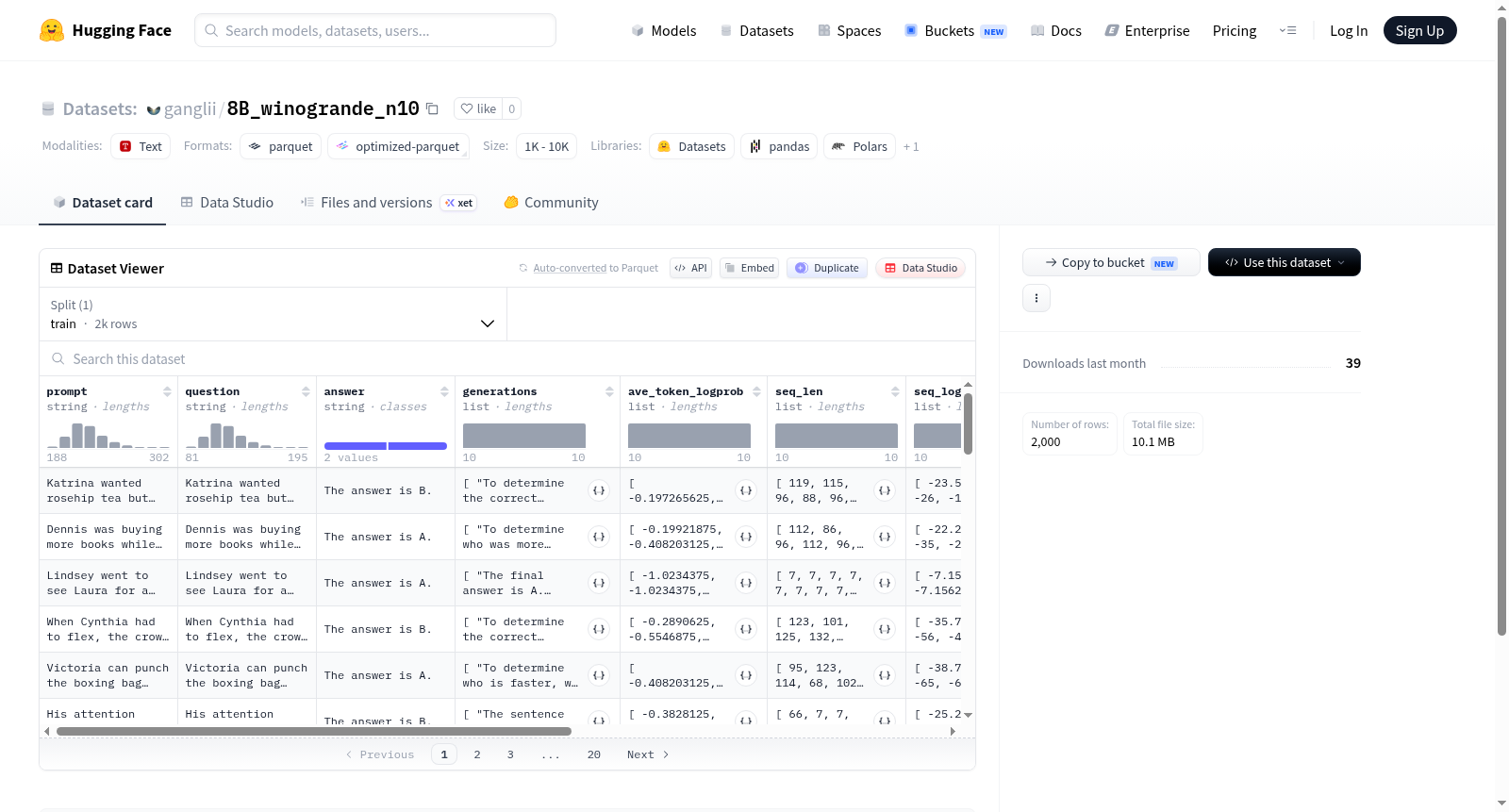Open the Files and versions tab
Image resolution: width=1509 pixels, height=812 pixels.
[389, 203]
